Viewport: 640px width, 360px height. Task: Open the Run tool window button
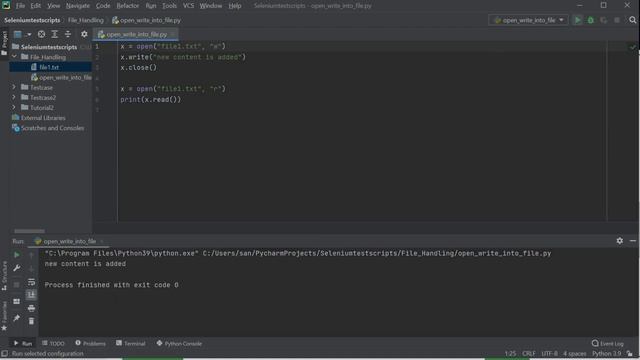[23, 343]
